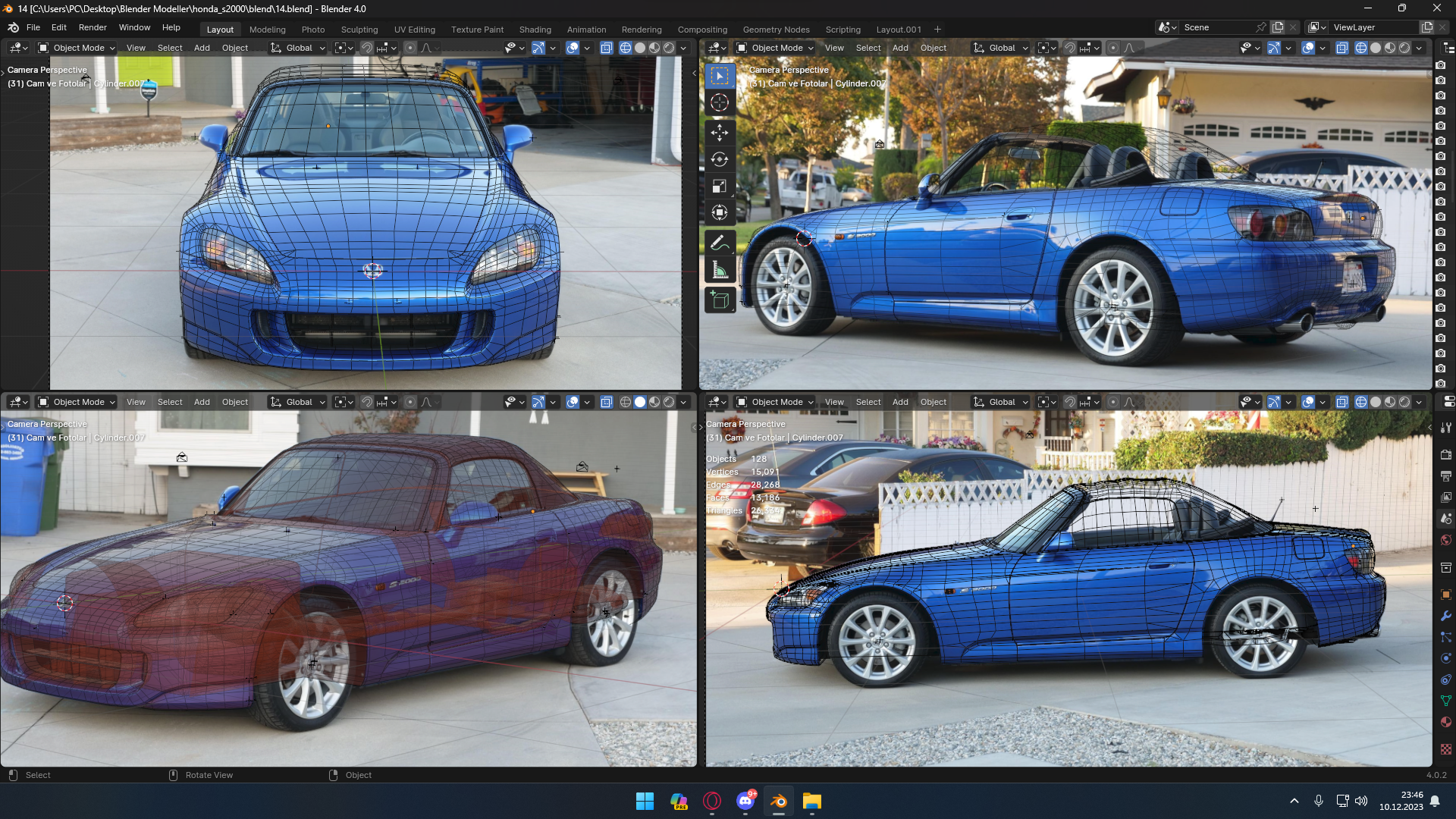Toggle gizmos in bottom-left viewport
Viewport: 1456px width, 819px height.
[538, 402]
